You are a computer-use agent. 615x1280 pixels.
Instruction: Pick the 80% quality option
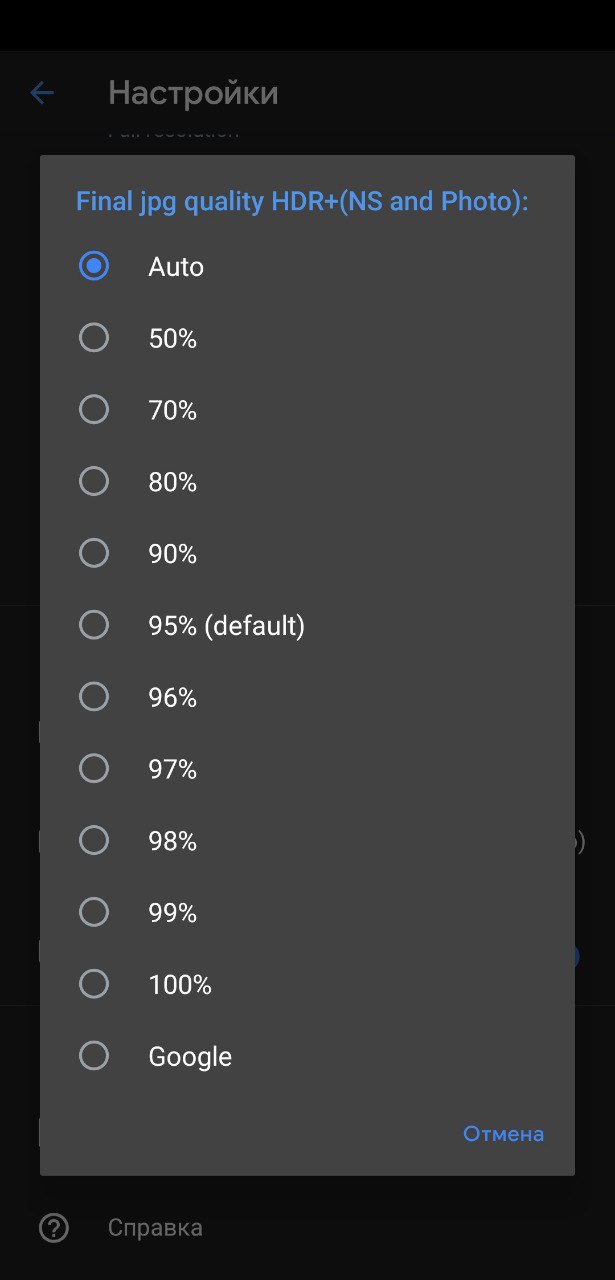point(94,482)
